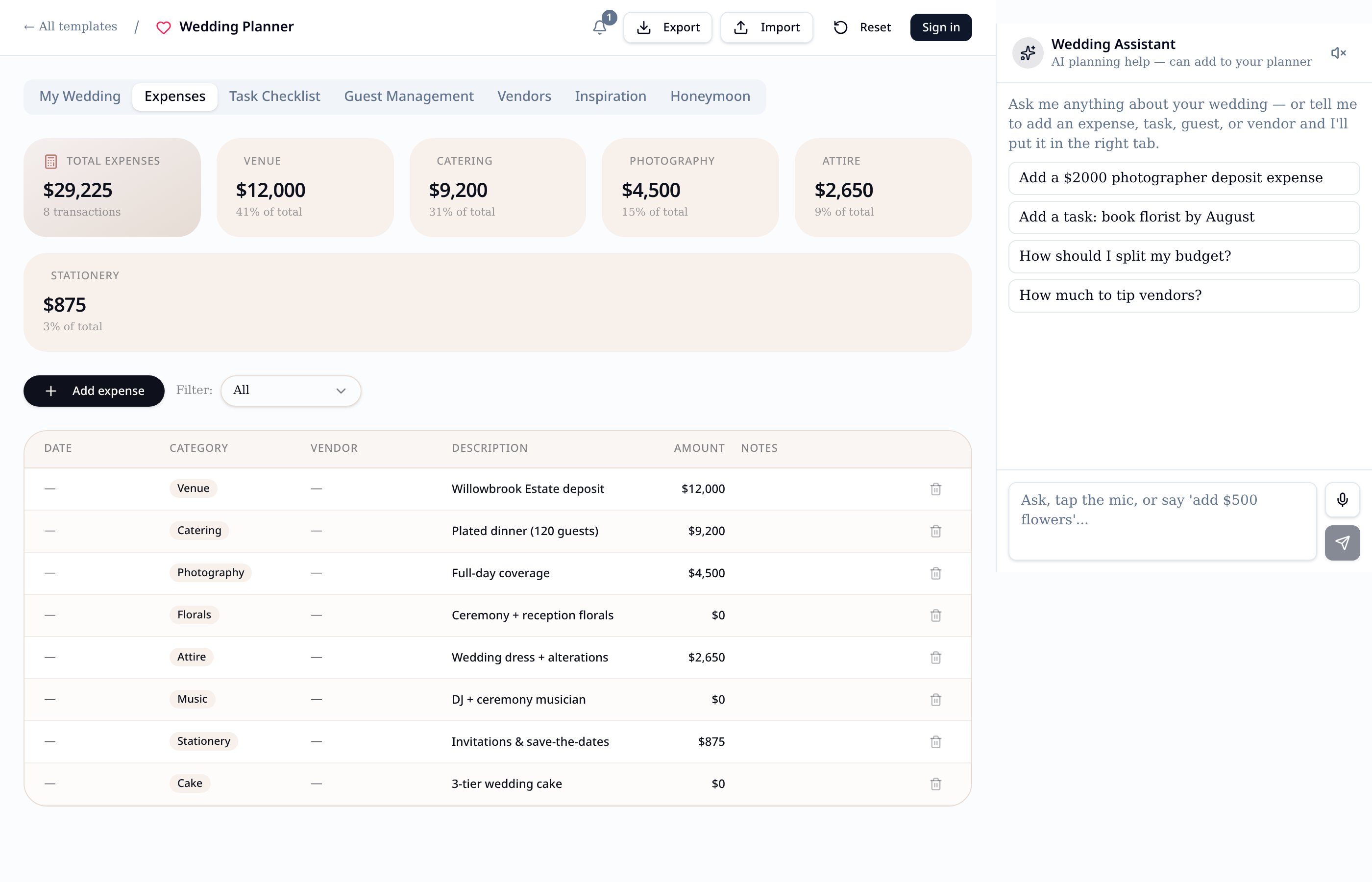Screen dimensions: 1372x882
Task: Reset the planner
Action: [x=862, y=27]
